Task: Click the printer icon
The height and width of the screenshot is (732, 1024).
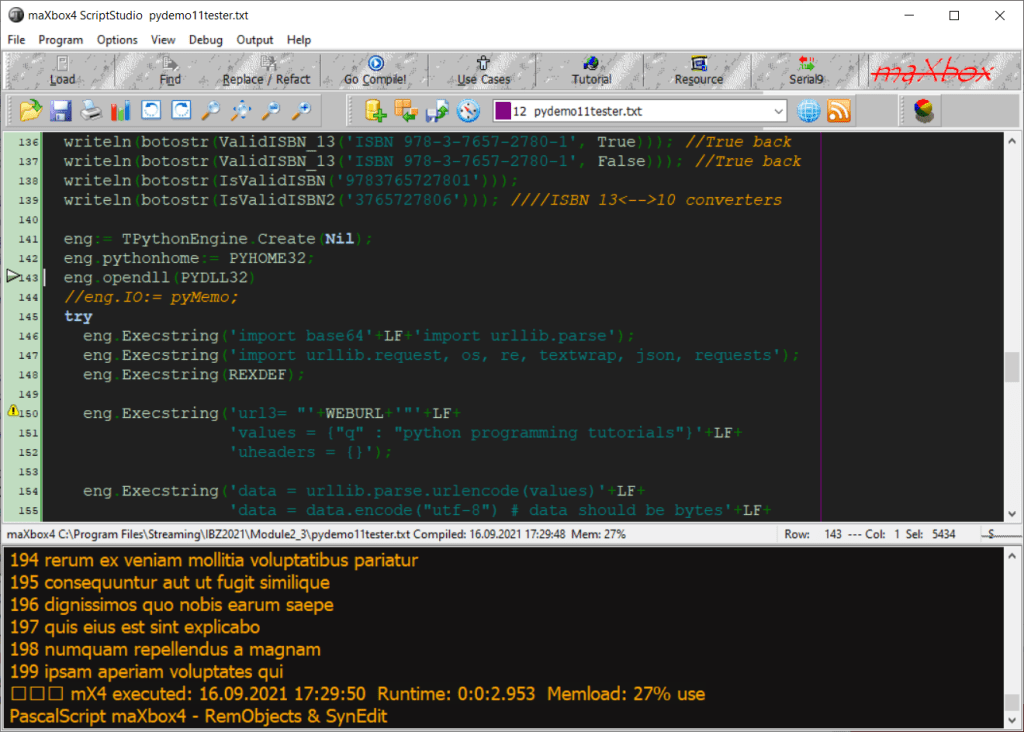Action: 91,110
